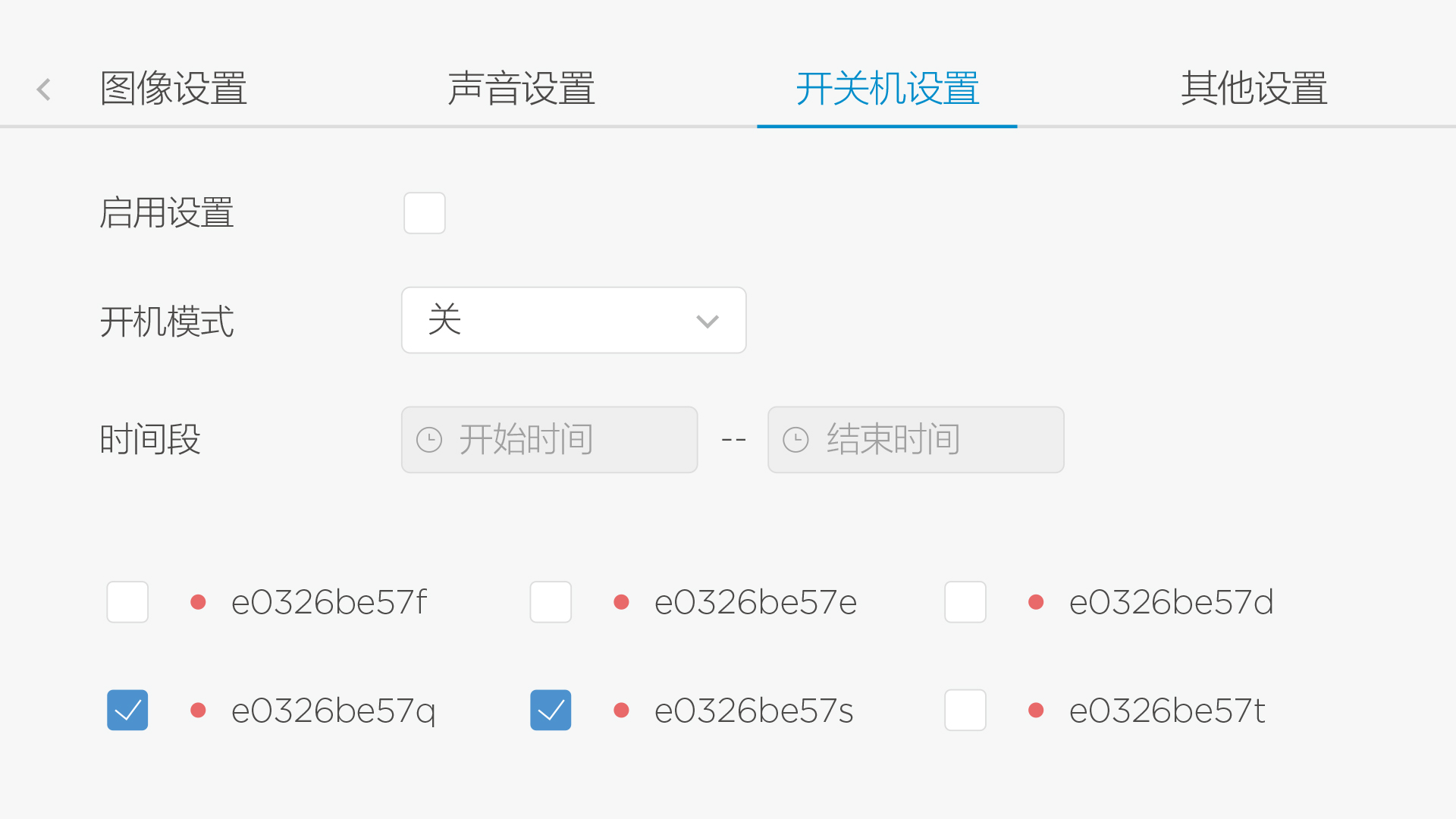The image size is (1456, 819).
Task: Click the 开始时间 input field
Action: (549, 440)
